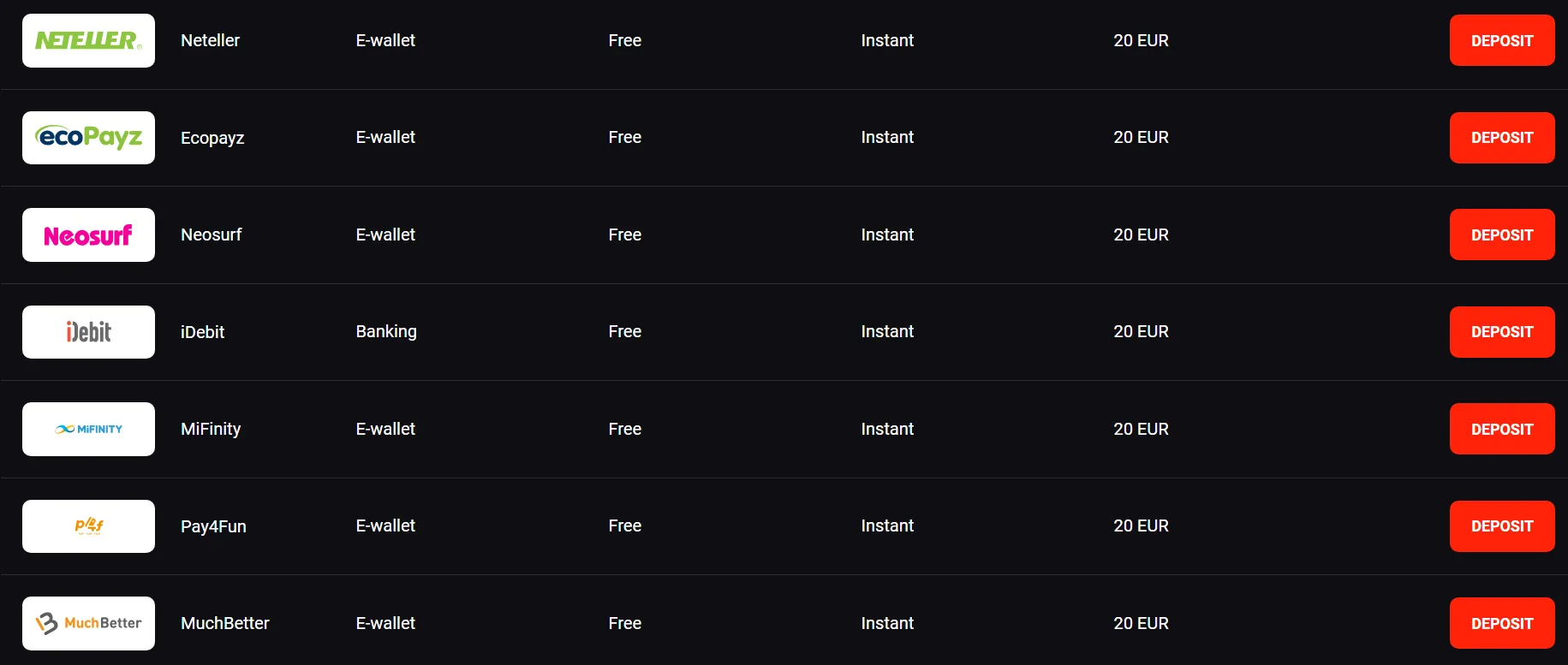The height and width of the screenshot is (665, 1568).
Task: Click the Pay4Fun payment method name
Action: pyautogui.click(x=213, y=526)
